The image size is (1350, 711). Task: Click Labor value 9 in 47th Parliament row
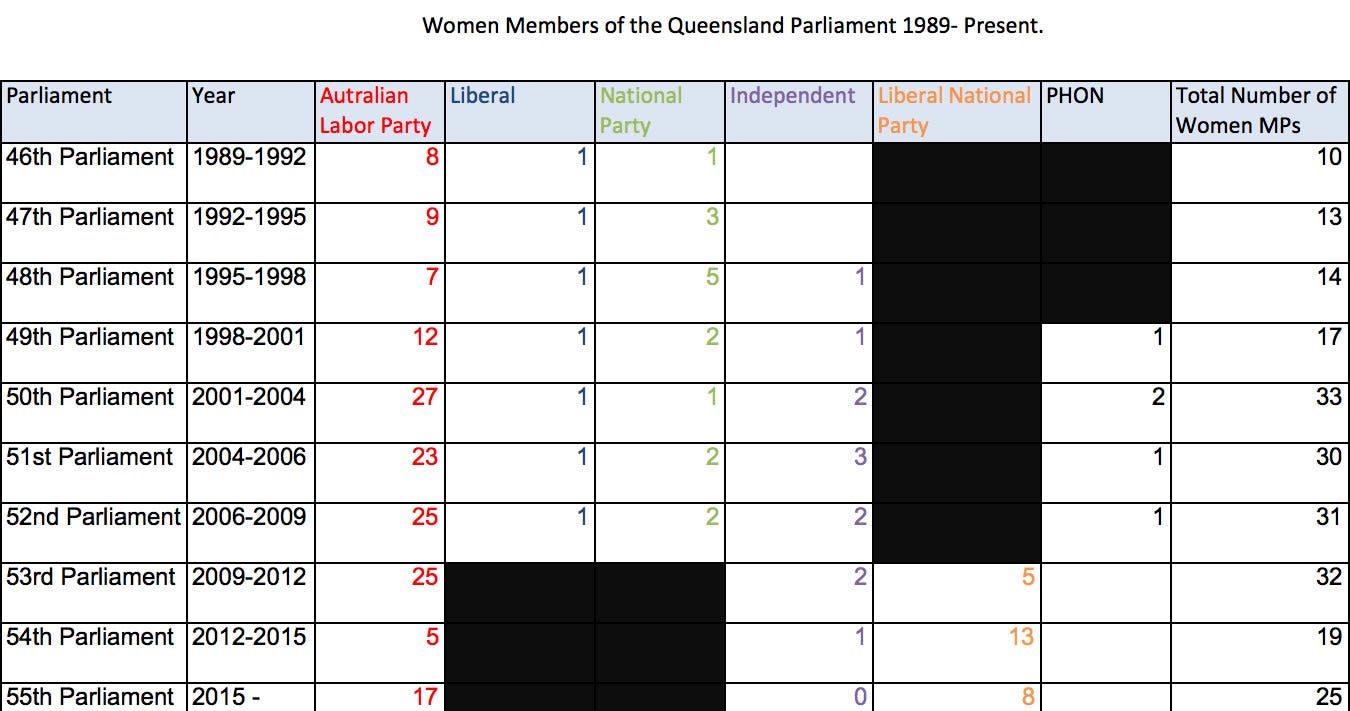point(432,217)
